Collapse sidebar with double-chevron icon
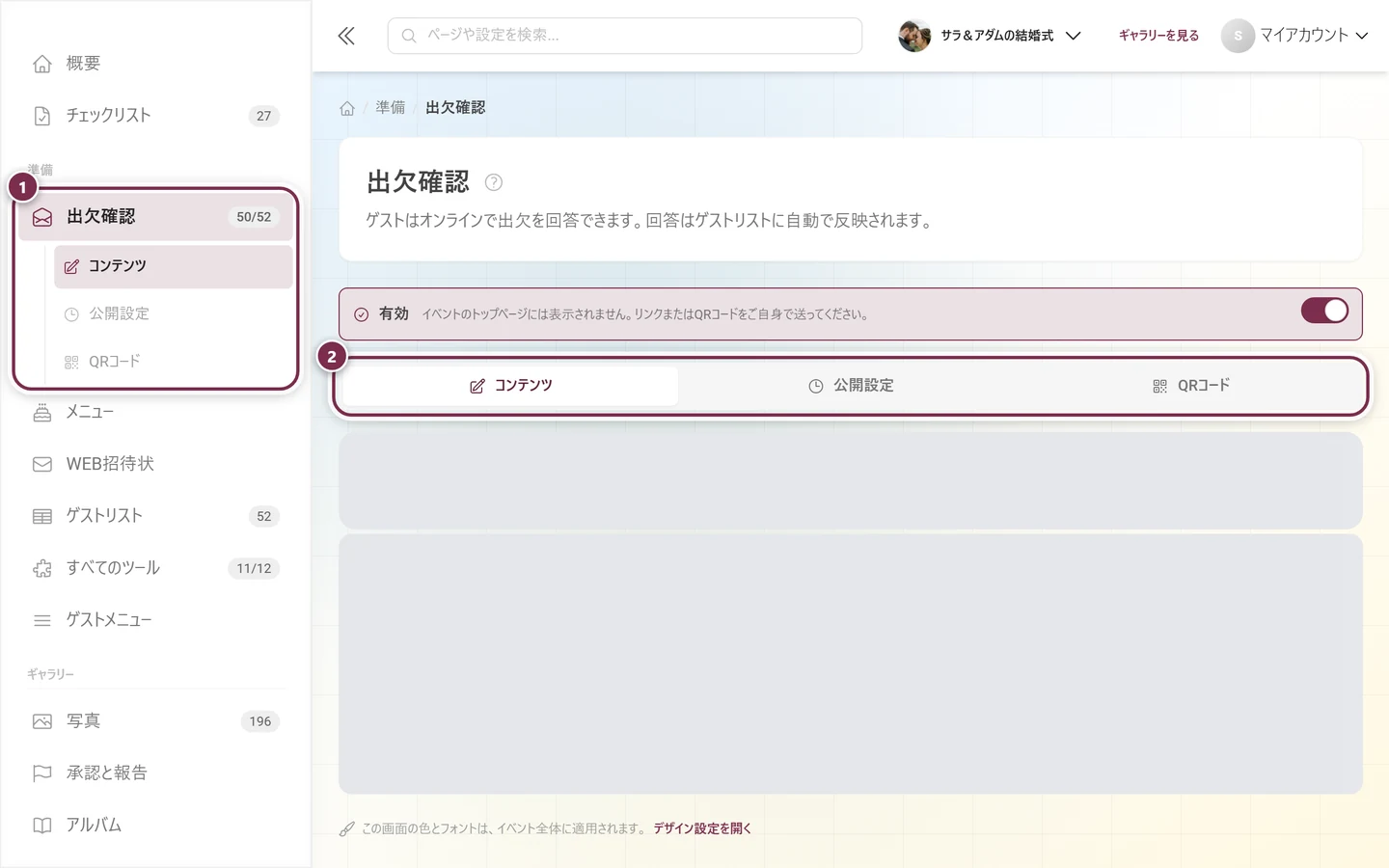This screenshot has height=868, width=1389. [x=346, y=36]
